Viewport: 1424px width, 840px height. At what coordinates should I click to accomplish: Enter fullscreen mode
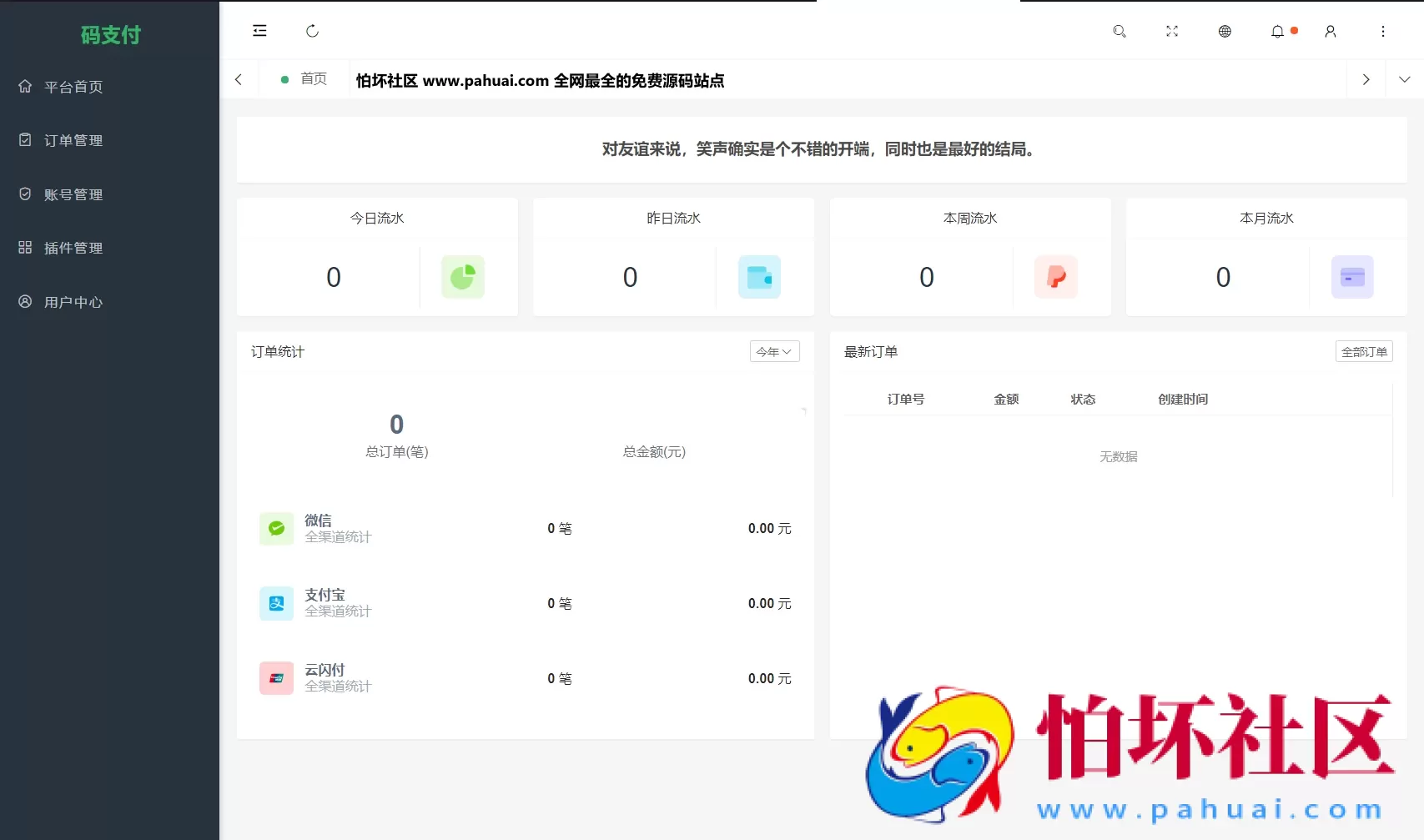1172,31
